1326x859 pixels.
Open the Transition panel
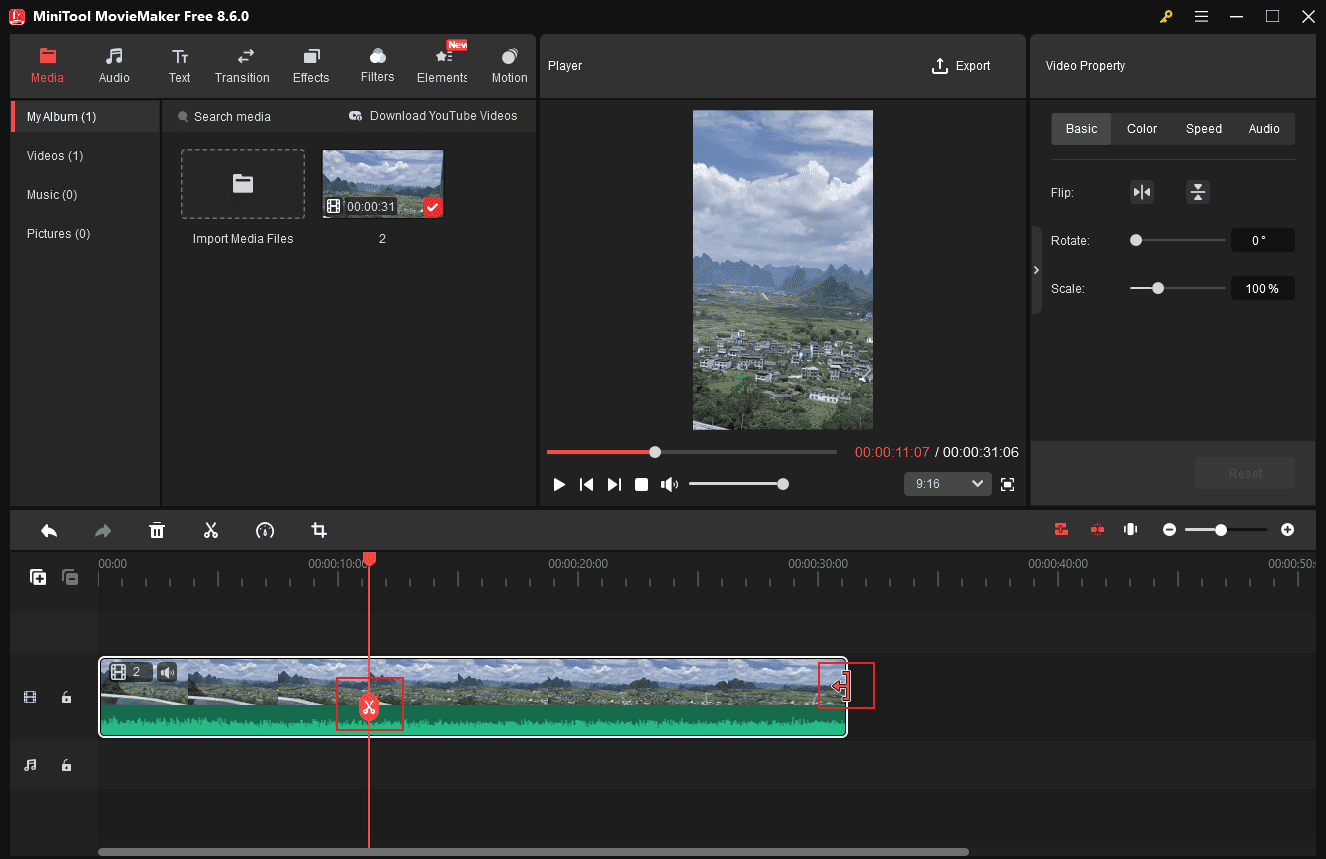pos(242,63)
